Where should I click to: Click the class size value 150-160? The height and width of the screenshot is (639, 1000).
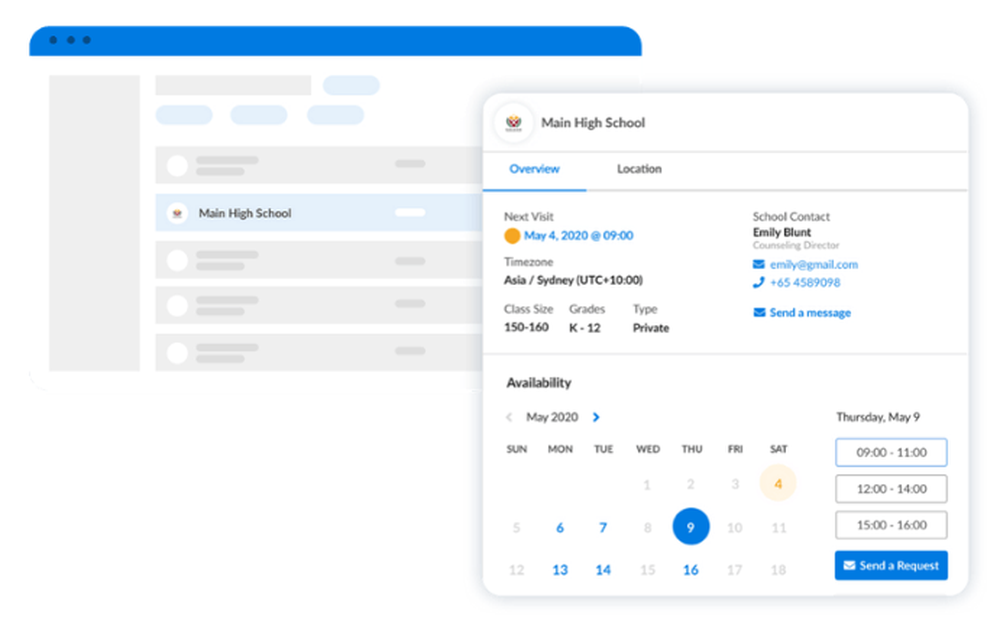click(526, 327)
